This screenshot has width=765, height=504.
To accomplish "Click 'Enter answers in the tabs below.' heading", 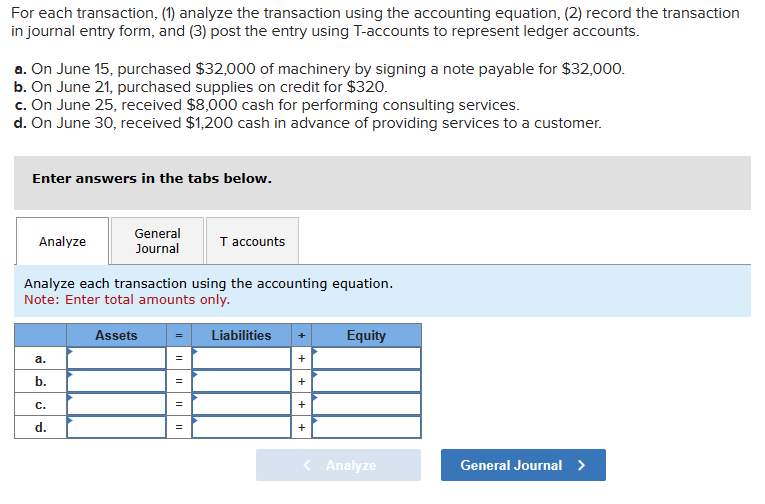I will click(152, 179).
